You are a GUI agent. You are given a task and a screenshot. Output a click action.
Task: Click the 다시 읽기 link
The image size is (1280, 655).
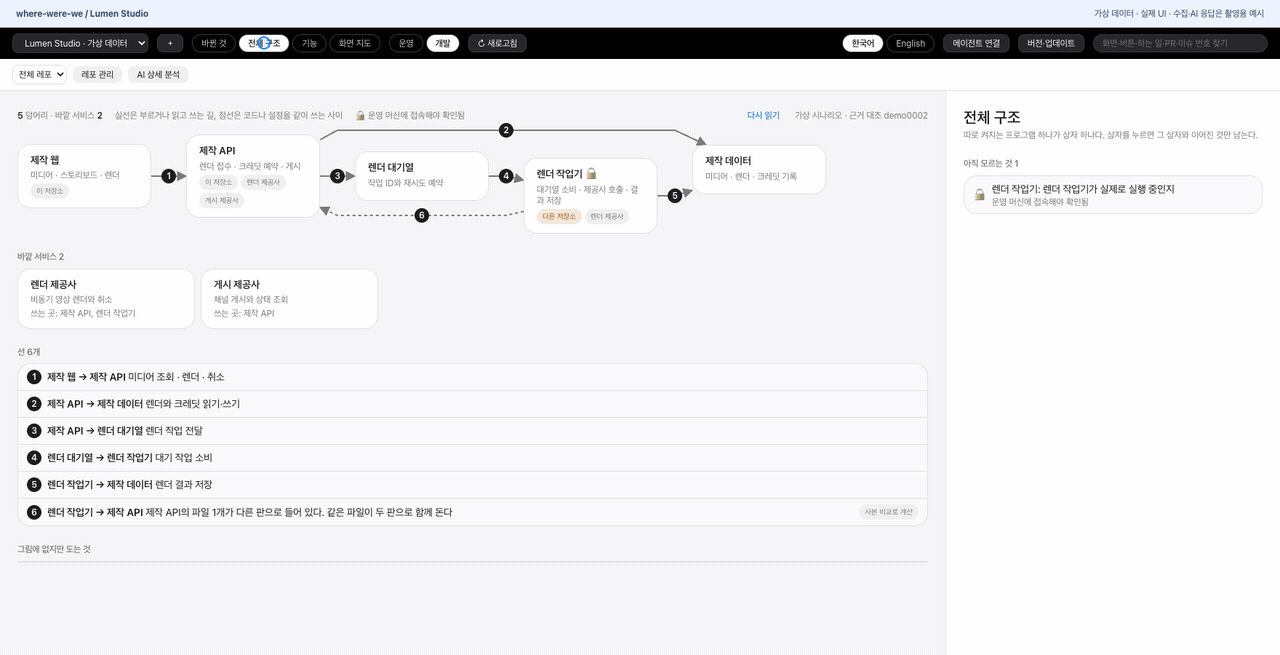[763, 115]
